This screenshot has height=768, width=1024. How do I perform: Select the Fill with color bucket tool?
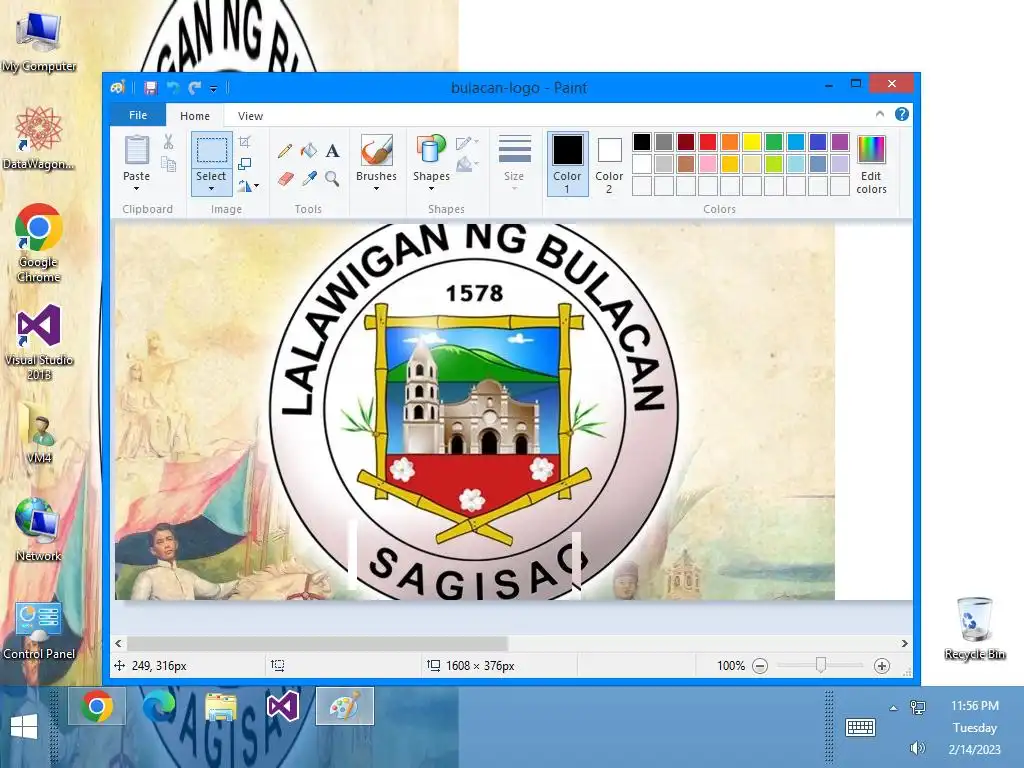tap(309, 151)
